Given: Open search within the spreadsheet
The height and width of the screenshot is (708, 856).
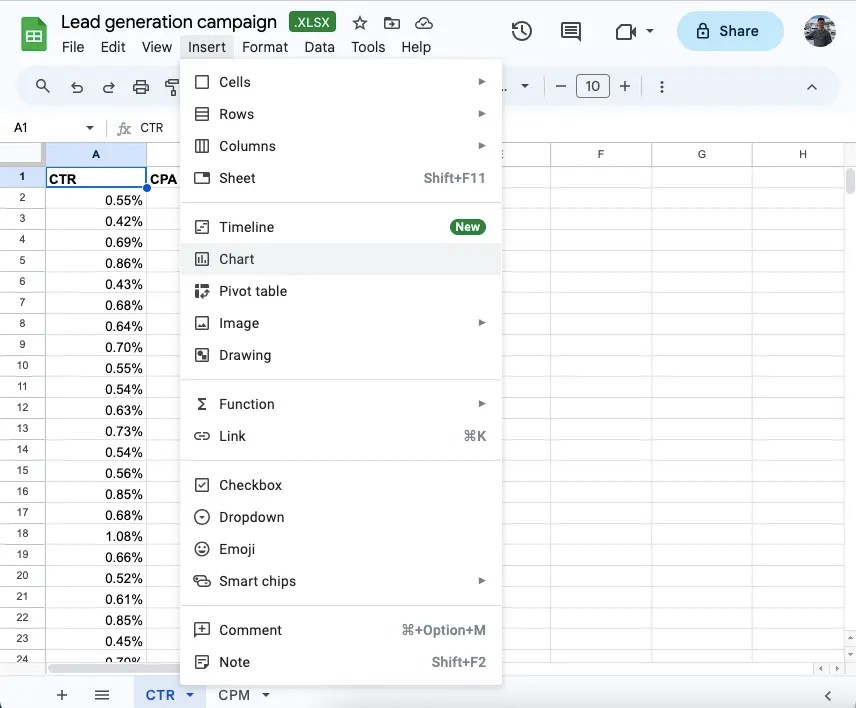Looking at the screenshot, I should [x=42, y=87].
